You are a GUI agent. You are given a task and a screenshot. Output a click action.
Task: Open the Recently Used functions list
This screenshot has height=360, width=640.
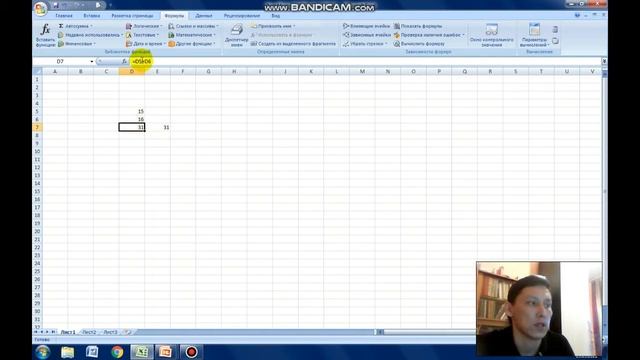90,35
